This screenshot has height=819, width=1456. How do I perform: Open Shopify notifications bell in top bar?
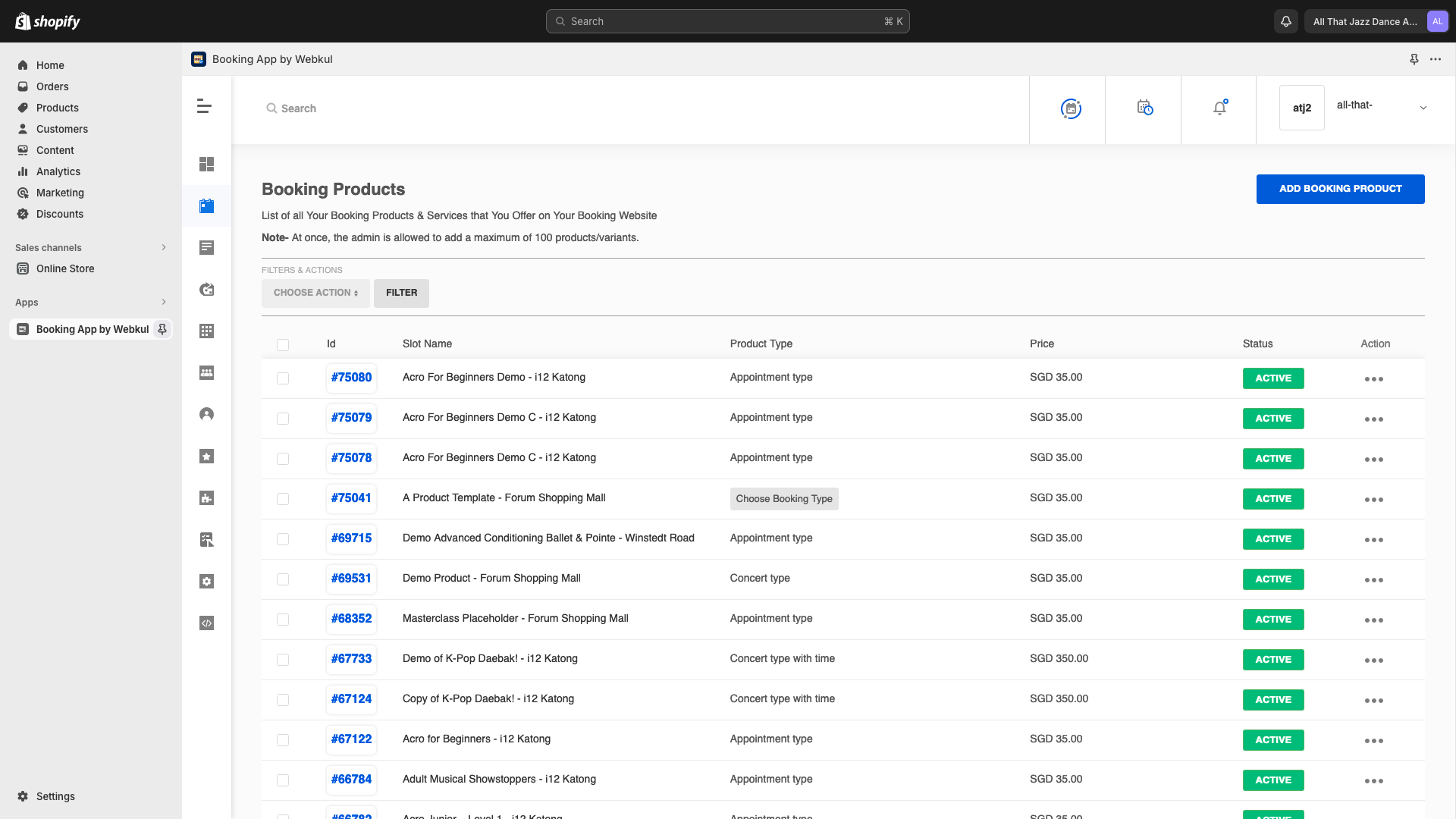click(1286, 21)
